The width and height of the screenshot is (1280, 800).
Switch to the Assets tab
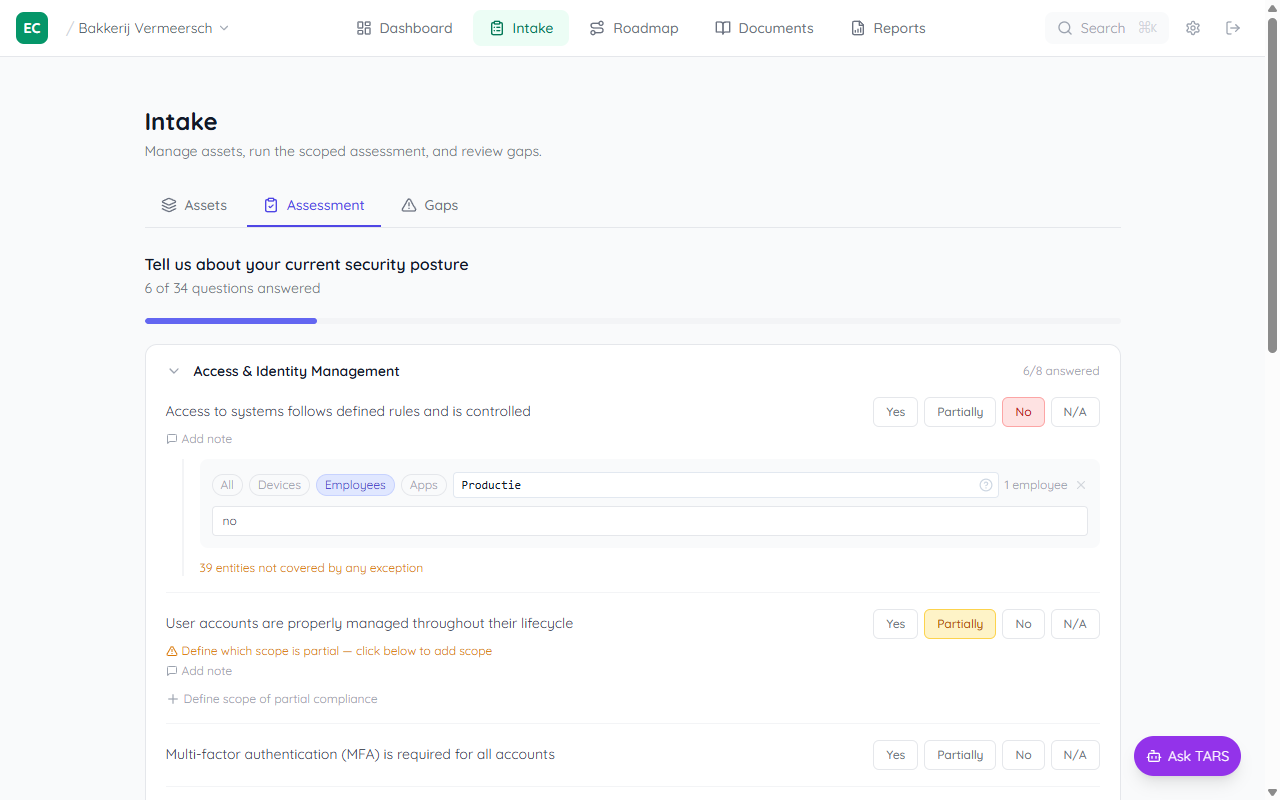[194, 205]
